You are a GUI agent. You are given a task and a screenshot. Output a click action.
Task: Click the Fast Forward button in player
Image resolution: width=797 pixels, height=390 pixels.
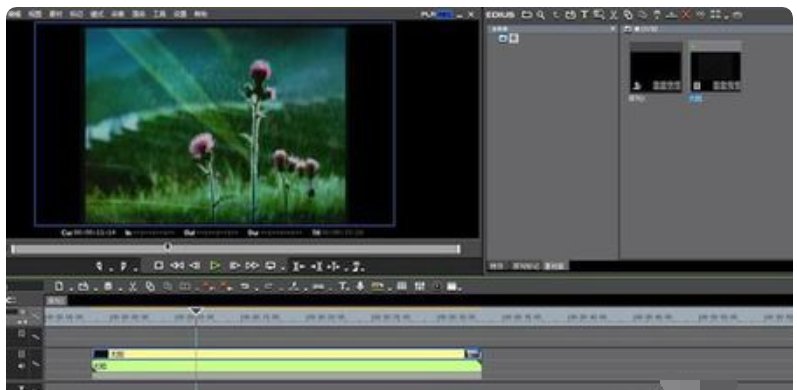pyautogui.click(x=252, y=266)
